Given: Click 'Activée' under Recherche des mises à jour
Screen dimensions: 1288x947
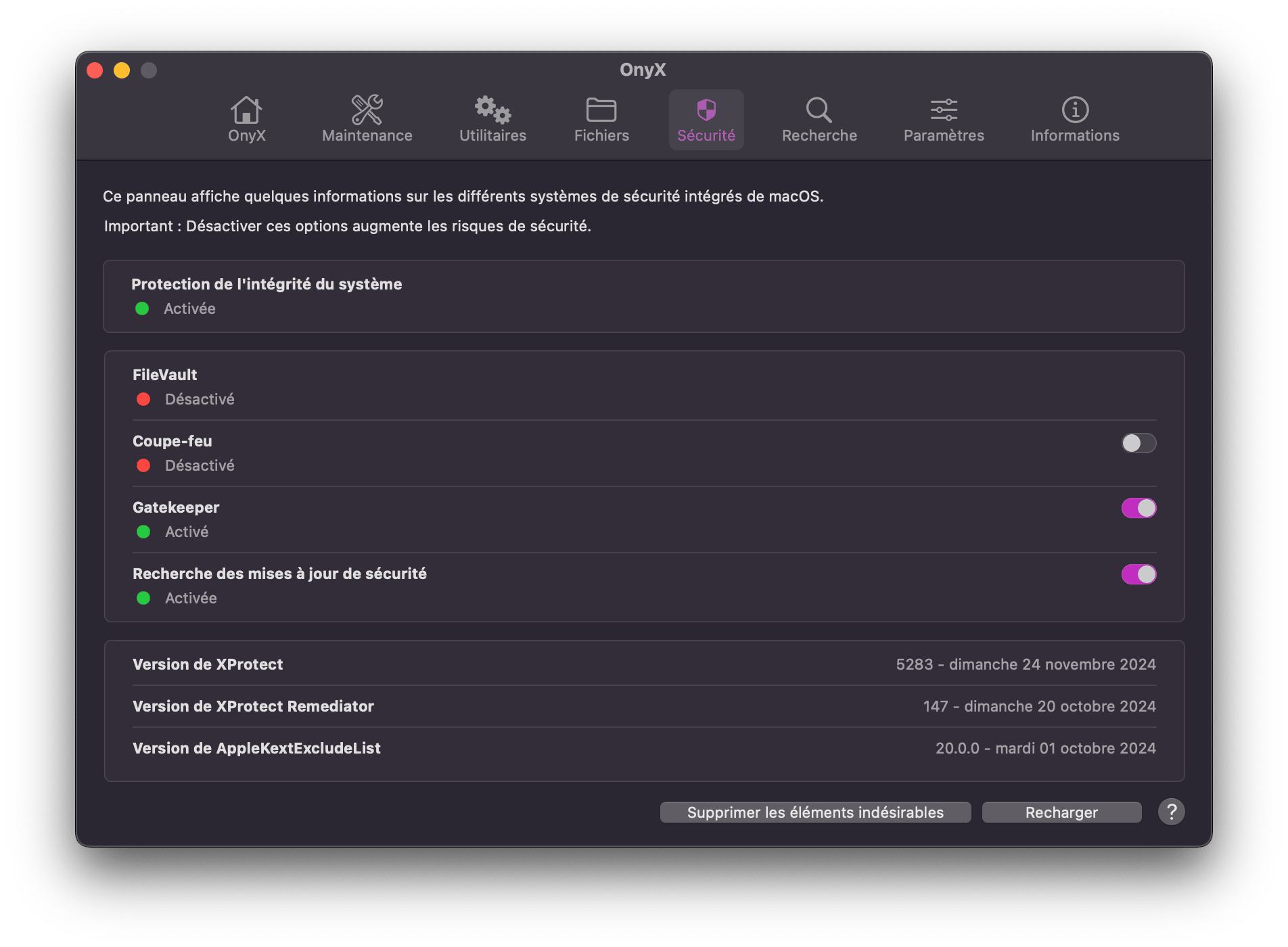Looking at the screenshot, I should tap(191, 598).
